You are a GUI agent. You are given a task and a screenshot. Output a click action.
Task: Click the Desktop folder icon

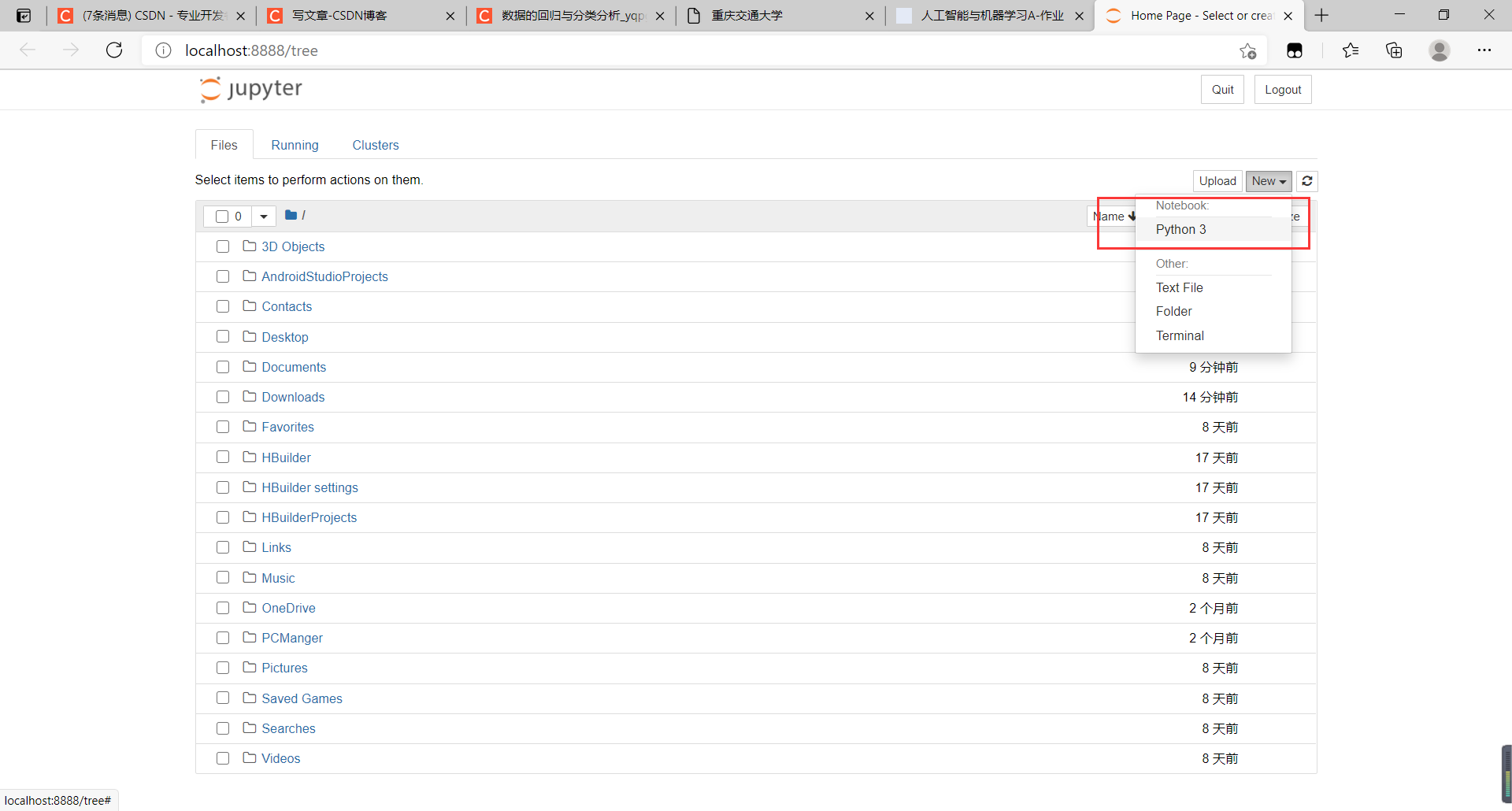[250, 336]
